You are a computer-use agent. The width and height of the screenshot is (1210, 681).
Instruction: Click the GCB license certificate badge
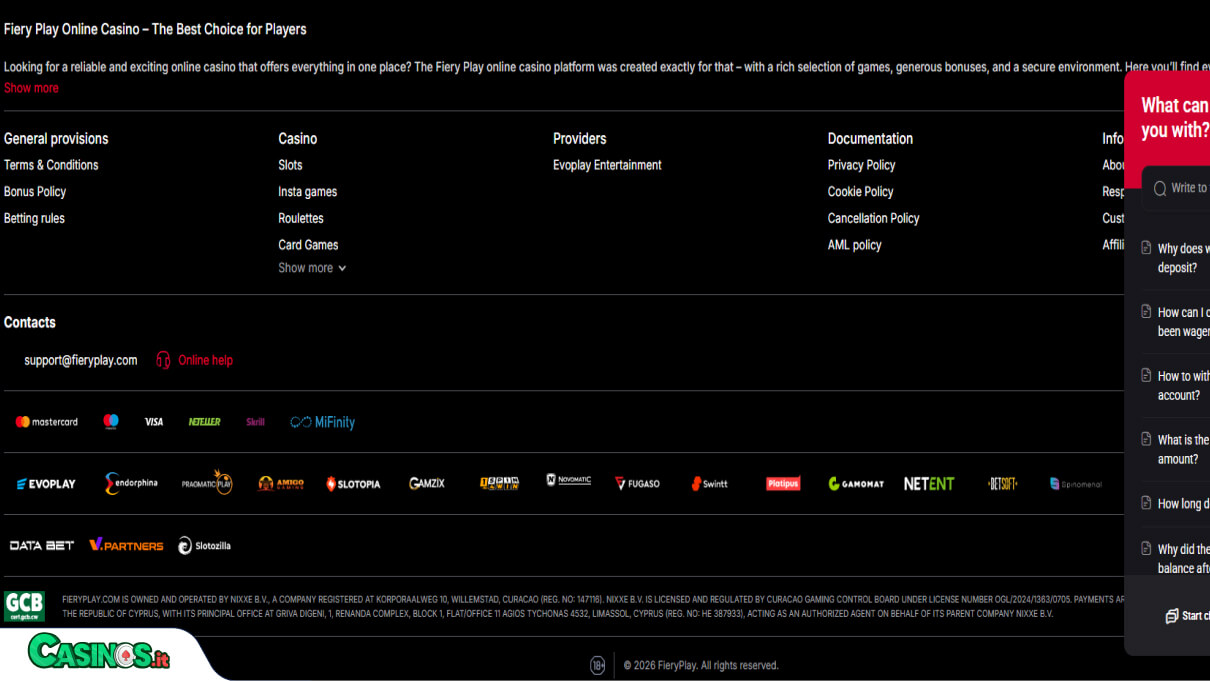(24, 606)
